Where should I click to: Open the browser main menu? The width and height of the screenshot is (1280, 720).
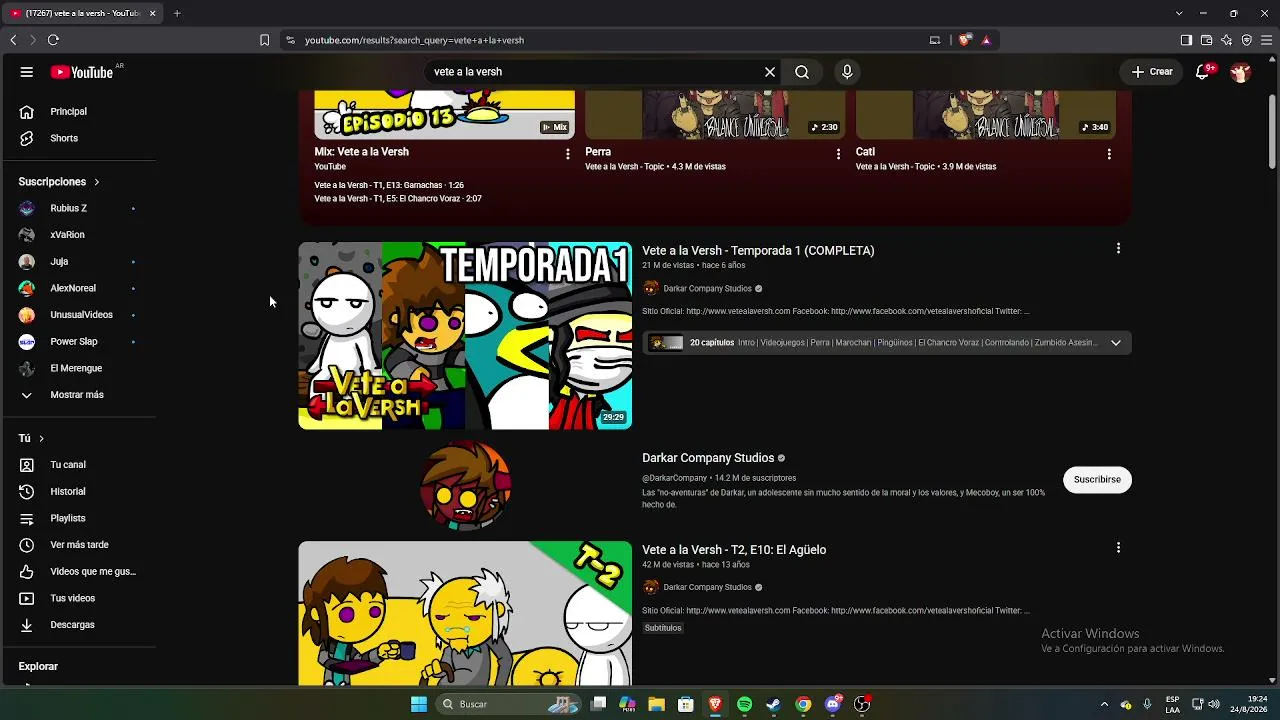(x=1267, y=40)
